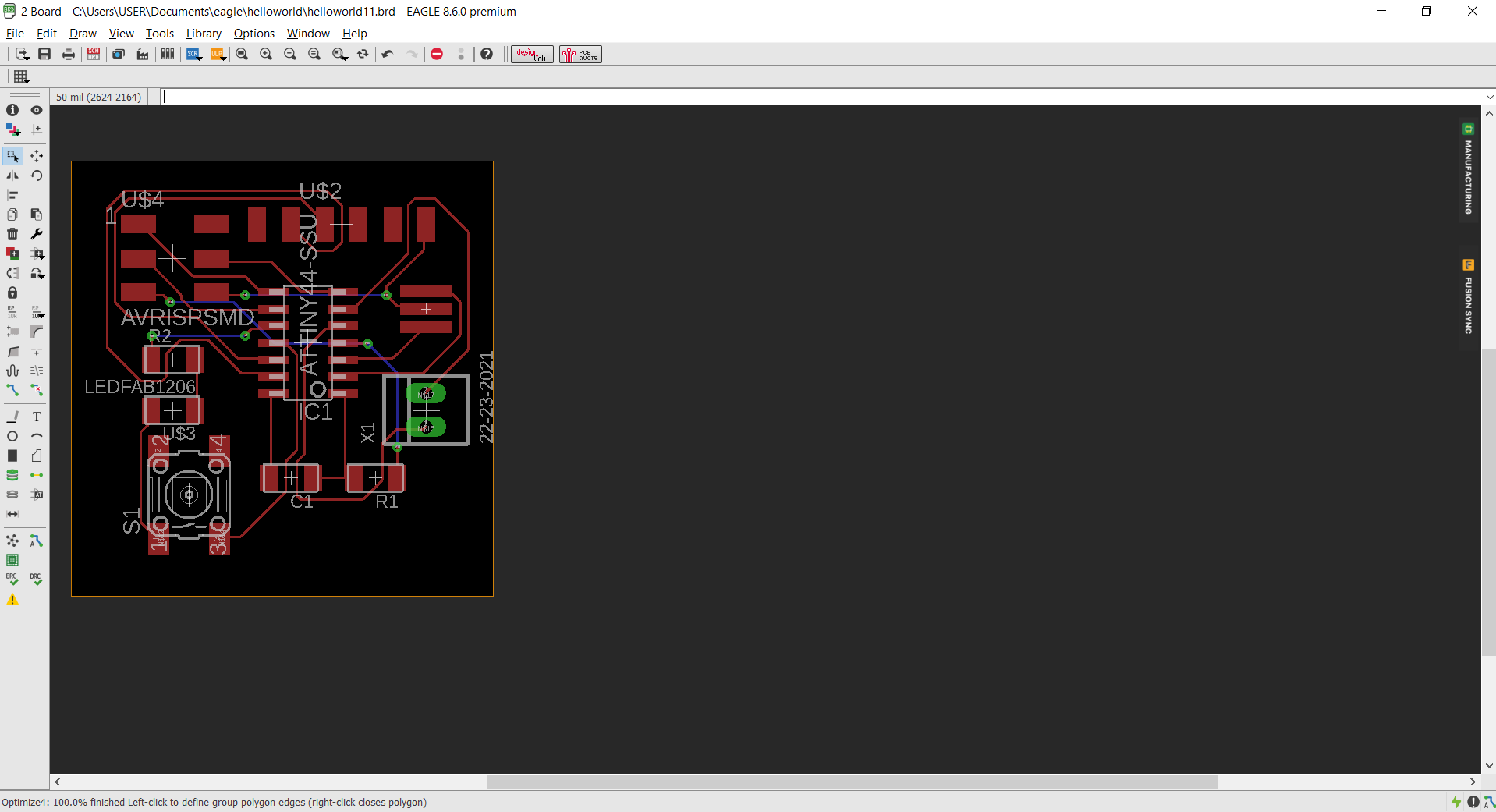1496x812 pixels.
Task: Open the Edit menu
Action: click(x=47, y=34)
